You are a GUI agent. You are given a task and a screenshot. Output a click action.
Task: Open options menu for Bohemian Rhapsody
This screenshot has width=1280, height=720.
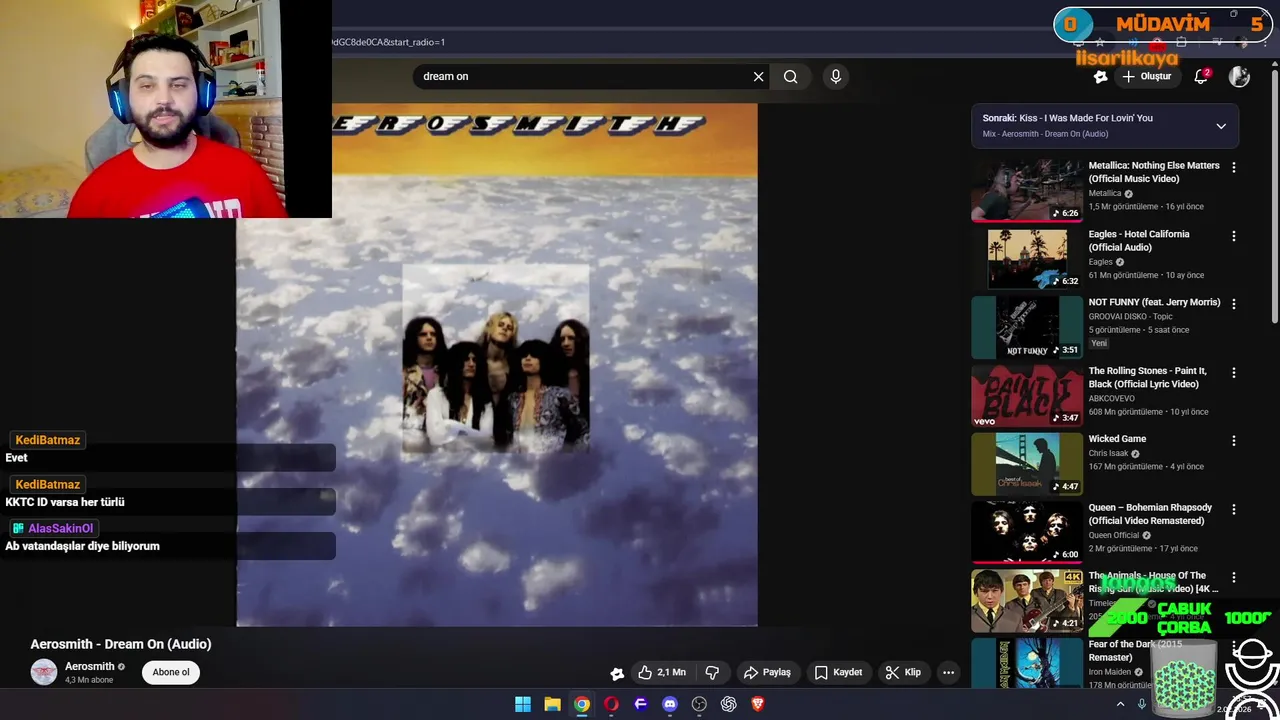point(1233,509)
